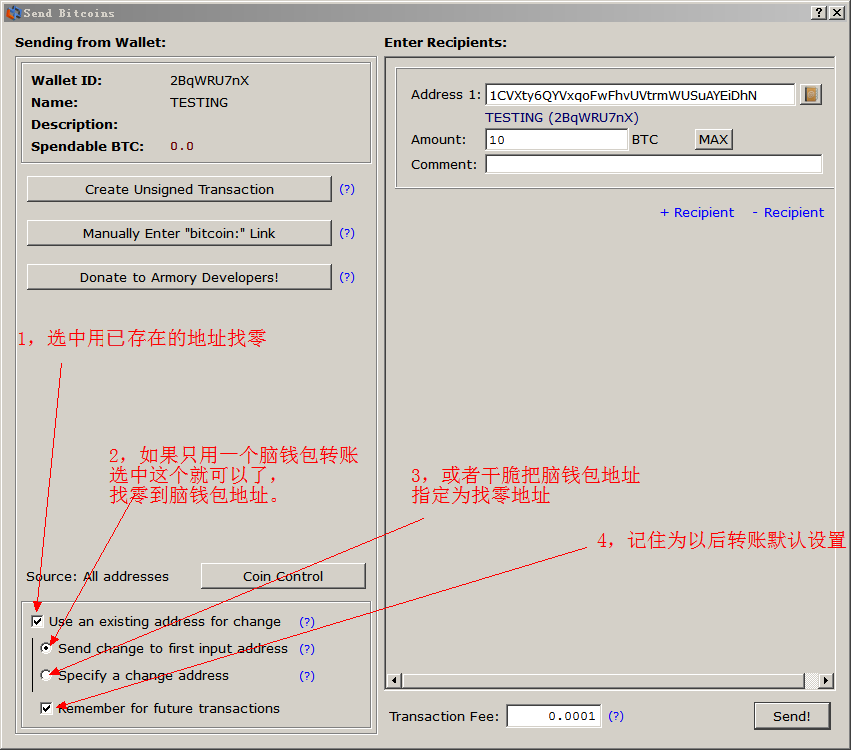
Task: Open help for existing change address option
Action: 307,622
